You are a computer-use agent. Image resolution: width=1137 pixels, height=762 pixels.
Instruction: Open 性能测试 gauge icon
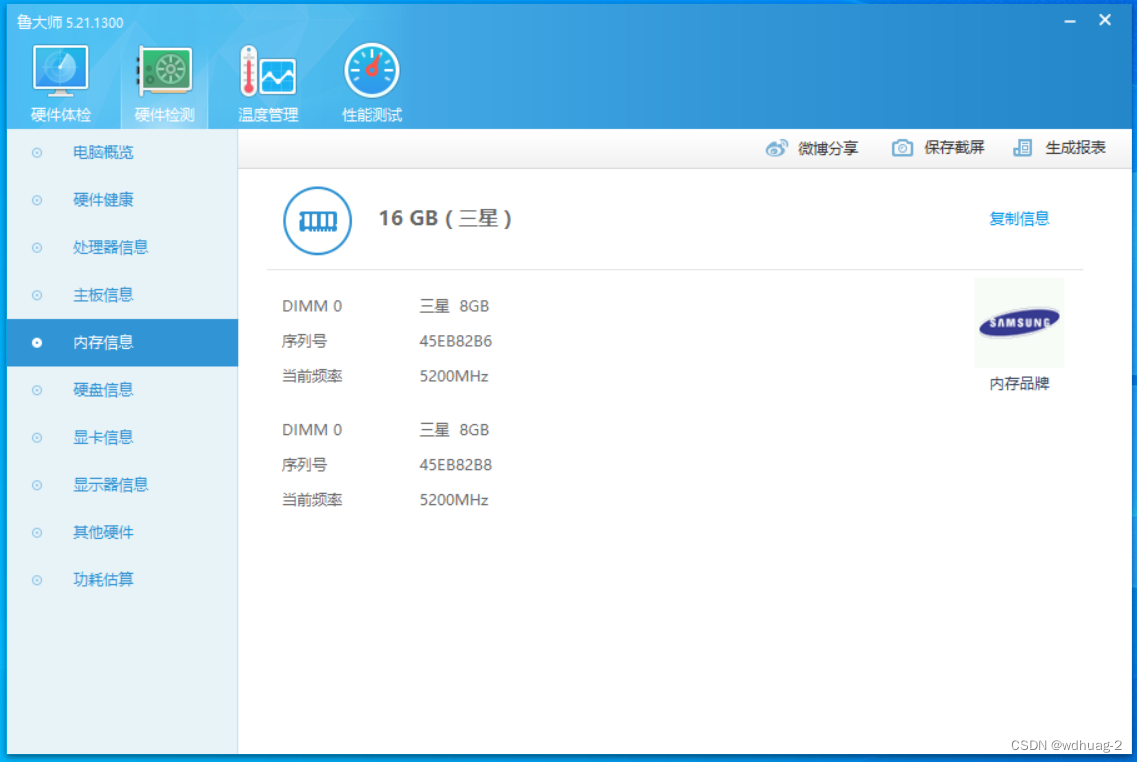[x=371, y=70]
